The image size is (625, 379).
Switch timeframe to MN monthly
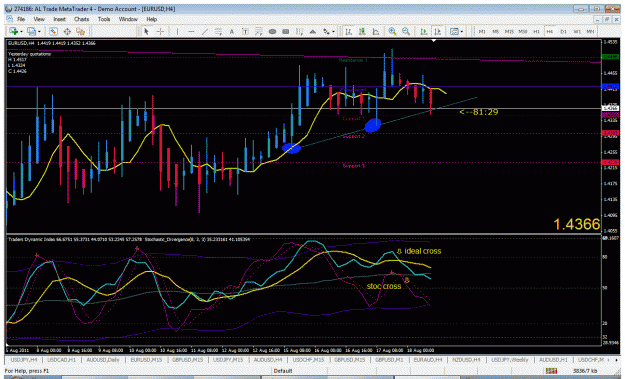(590, 31)
